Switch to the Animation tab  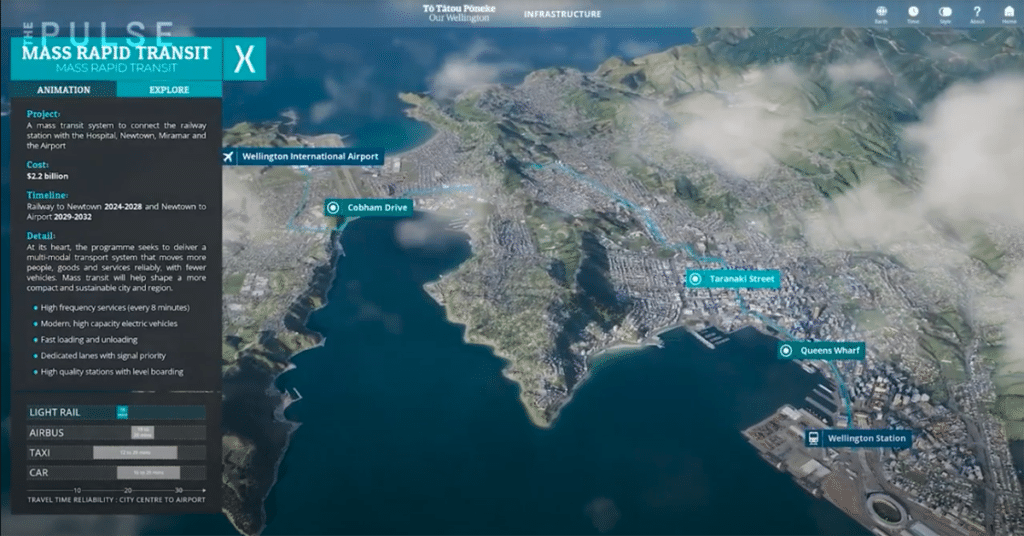point(63,89)
